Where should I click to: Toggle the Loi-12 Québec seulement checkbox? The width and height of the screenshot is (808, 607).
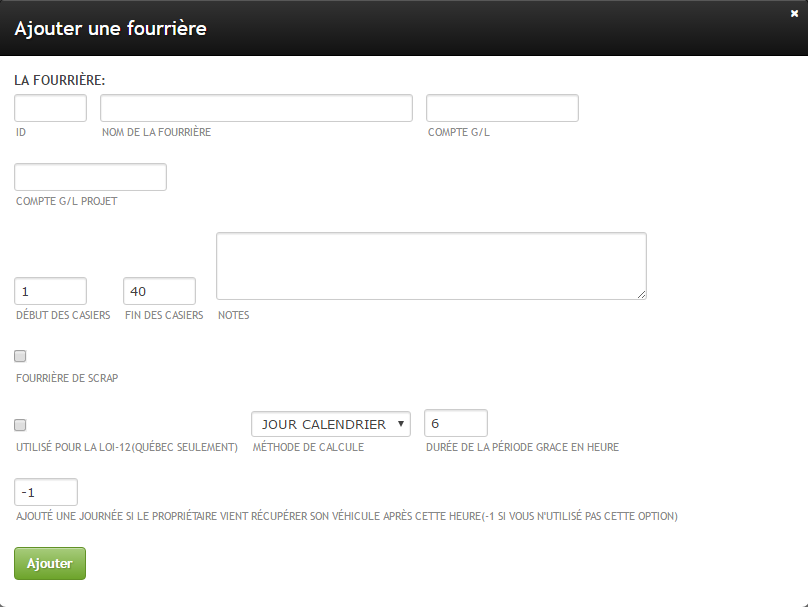(20, 425)
